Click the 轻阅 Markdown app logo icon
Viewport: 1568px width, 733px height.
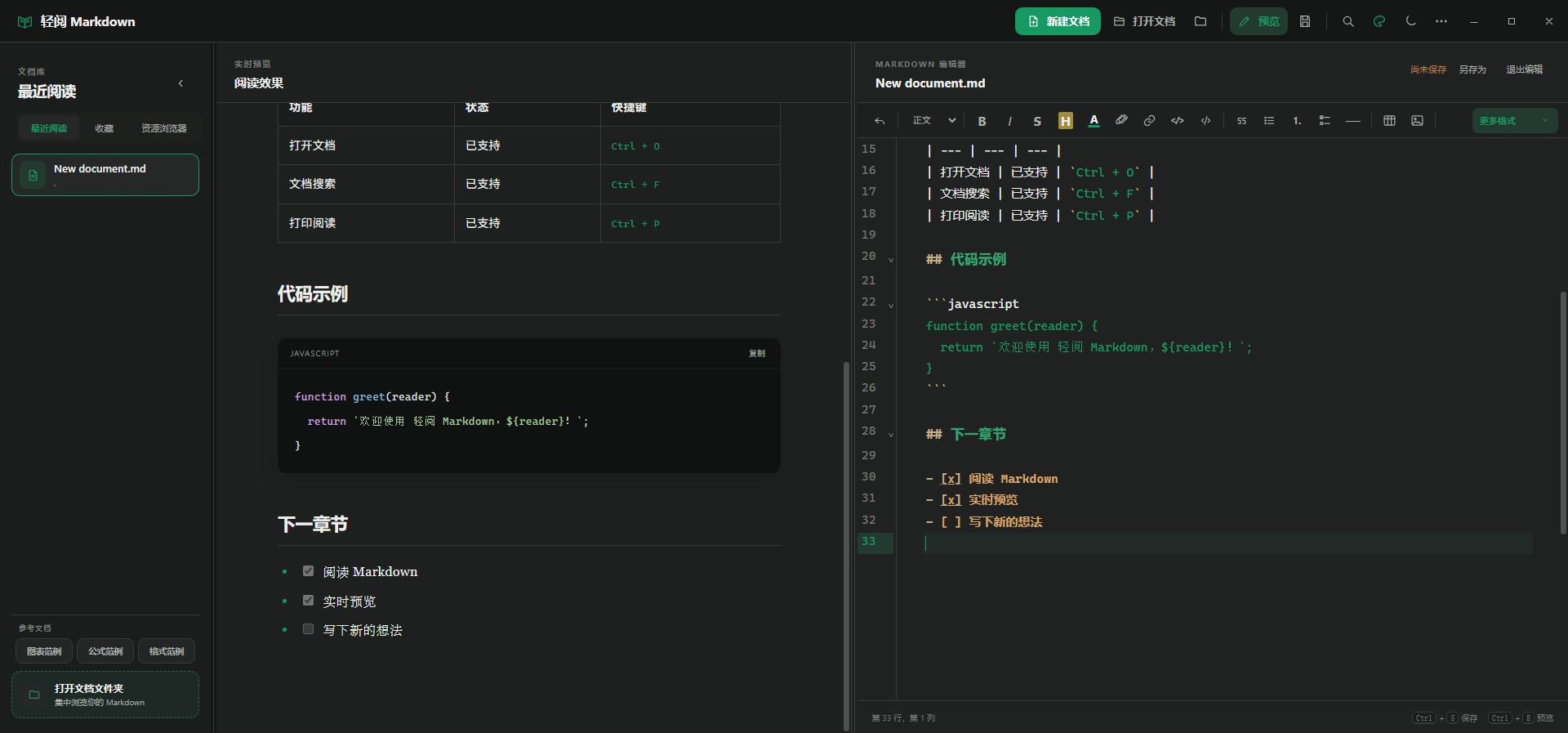(x=25, y=22)
